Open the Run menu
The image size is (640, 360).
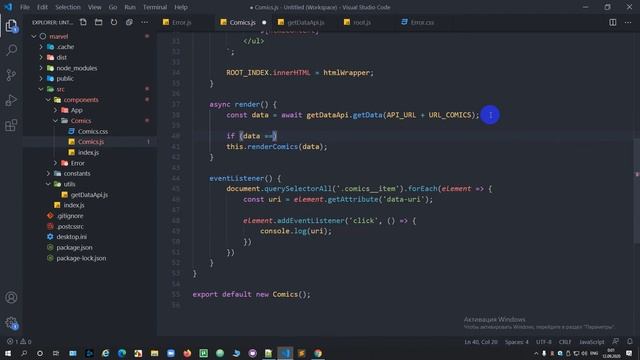pos(130,7)
